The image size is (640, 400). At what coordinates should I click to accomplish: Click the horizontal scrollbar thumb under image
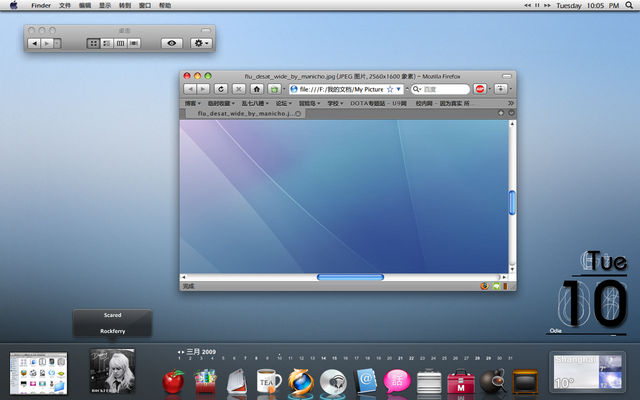[350, 276]
